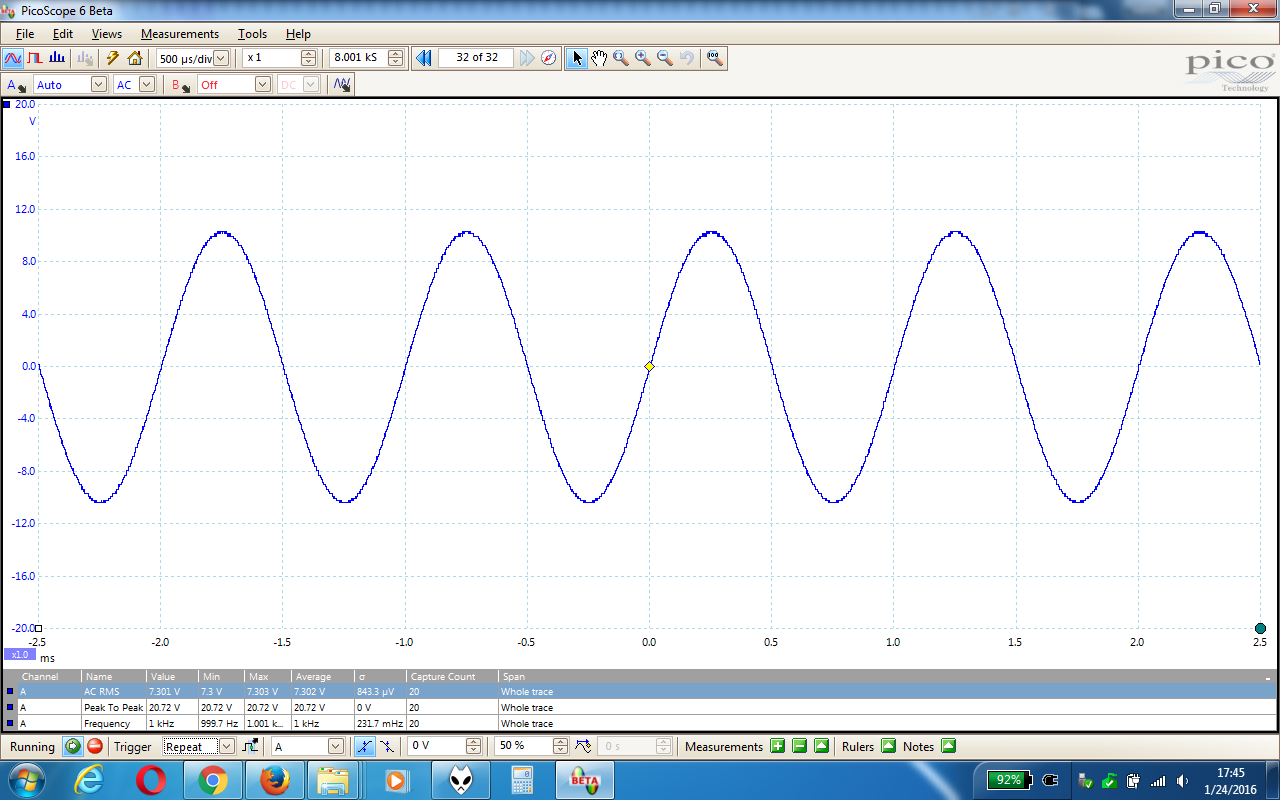Open Internet Explorer from taskbar
The height and width of the screenshot is (800, 1280).
(90, 780)
